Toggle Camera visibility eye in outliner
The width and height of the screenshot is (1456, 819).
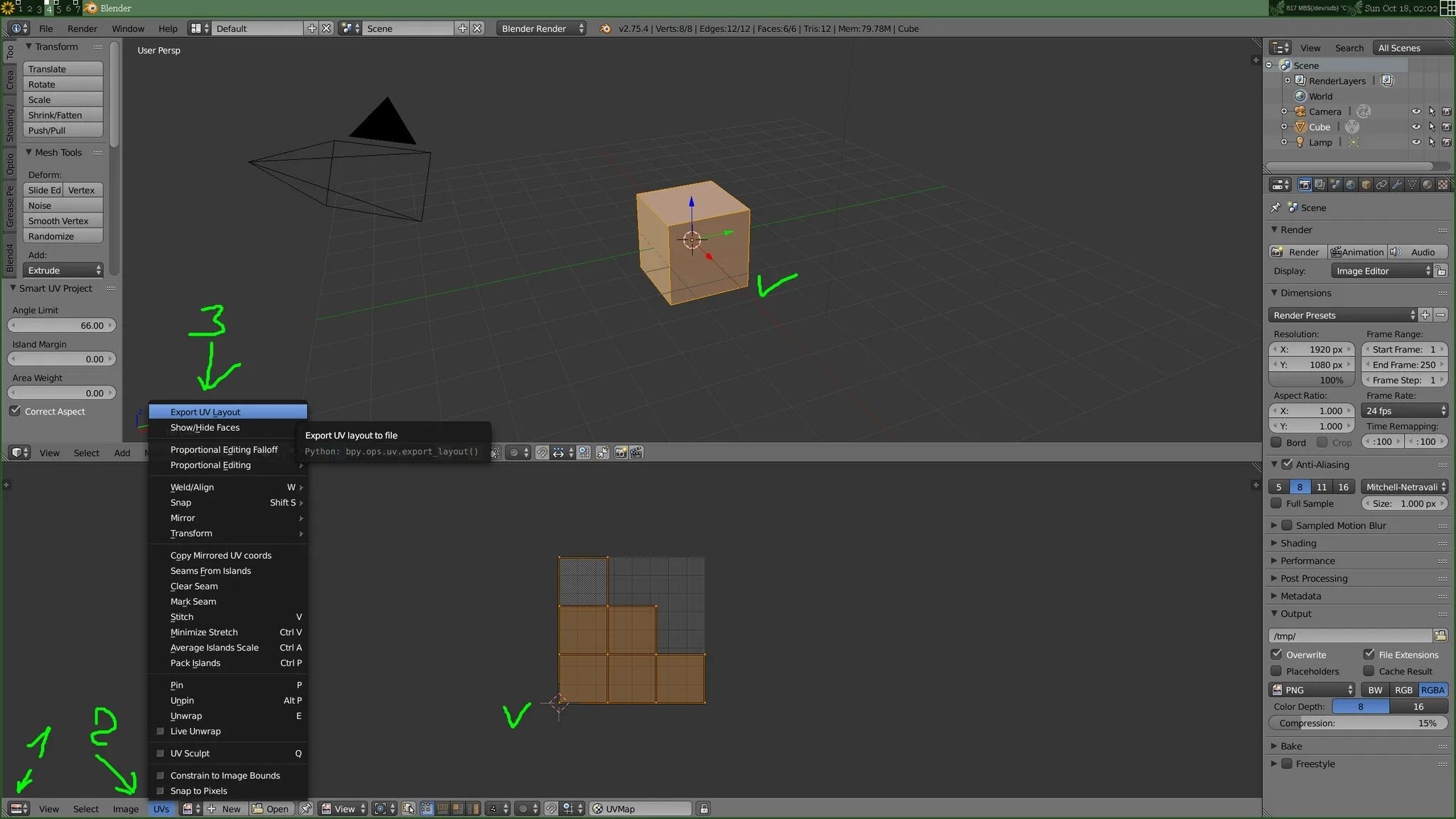(1415, 112)
